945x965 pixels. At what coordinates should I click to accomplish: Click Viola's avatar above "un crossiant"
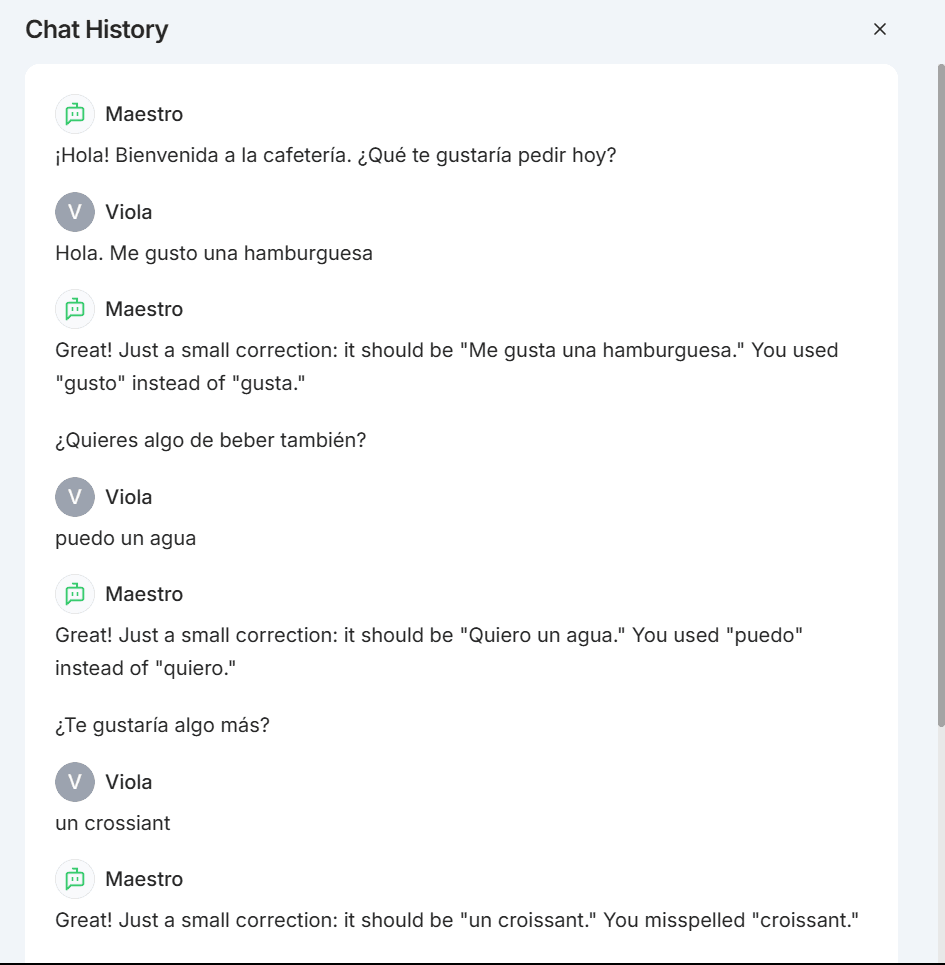pos(75,782)
